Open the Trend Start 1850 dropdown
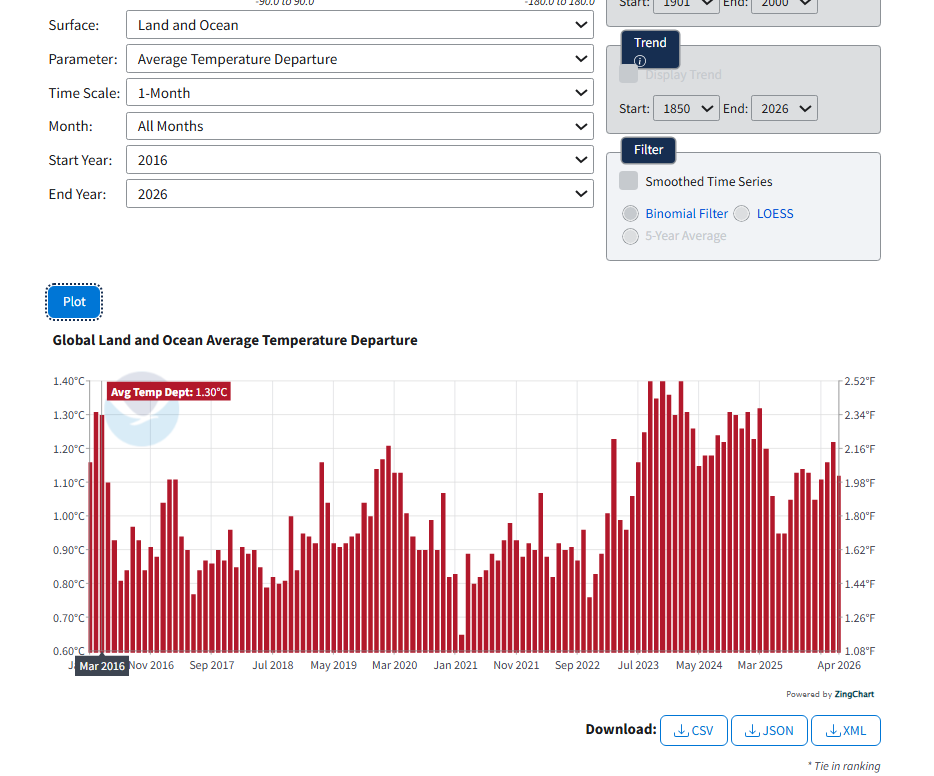The image size is (934, 776). coord(686,108)
